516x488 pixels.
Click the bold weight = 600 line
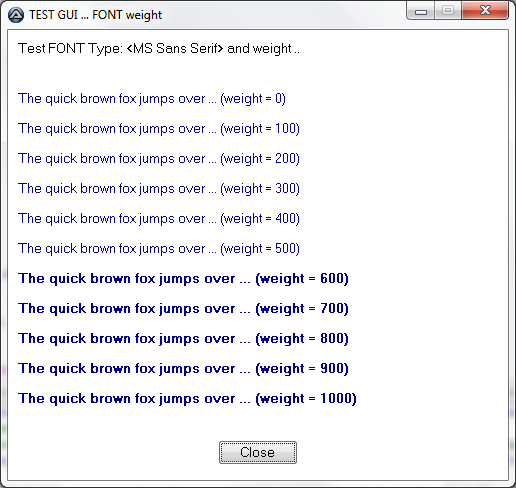183,279
